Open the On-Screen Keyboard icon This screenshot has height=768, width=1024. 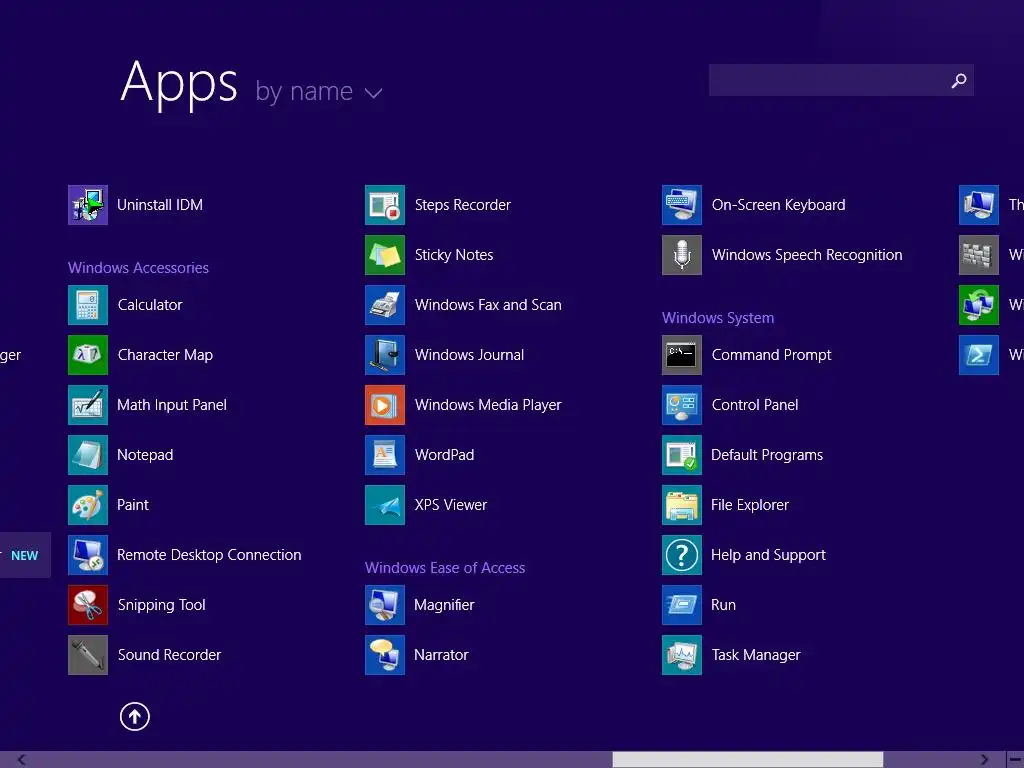click(x=682, y=205)
